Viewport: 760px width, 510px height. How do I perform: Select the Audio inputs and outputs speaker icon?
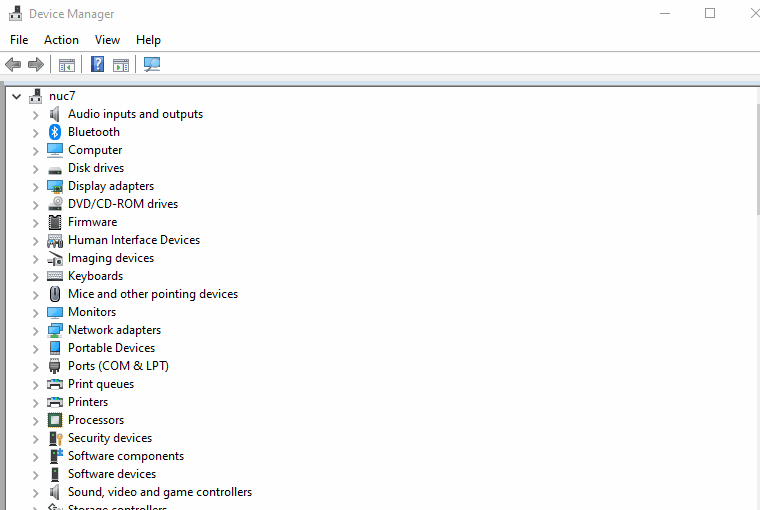(55, 114)
